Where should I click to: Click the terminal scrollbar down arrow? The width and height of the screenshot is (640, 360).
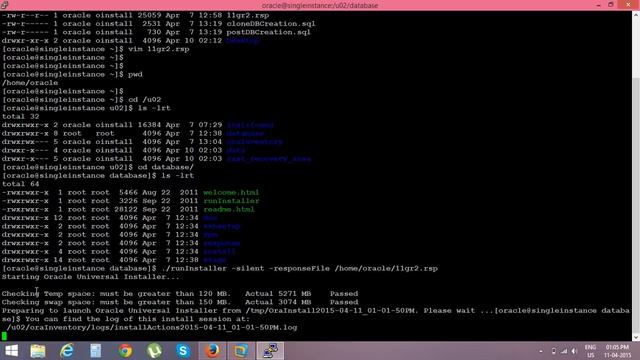(x=636, y=337)
